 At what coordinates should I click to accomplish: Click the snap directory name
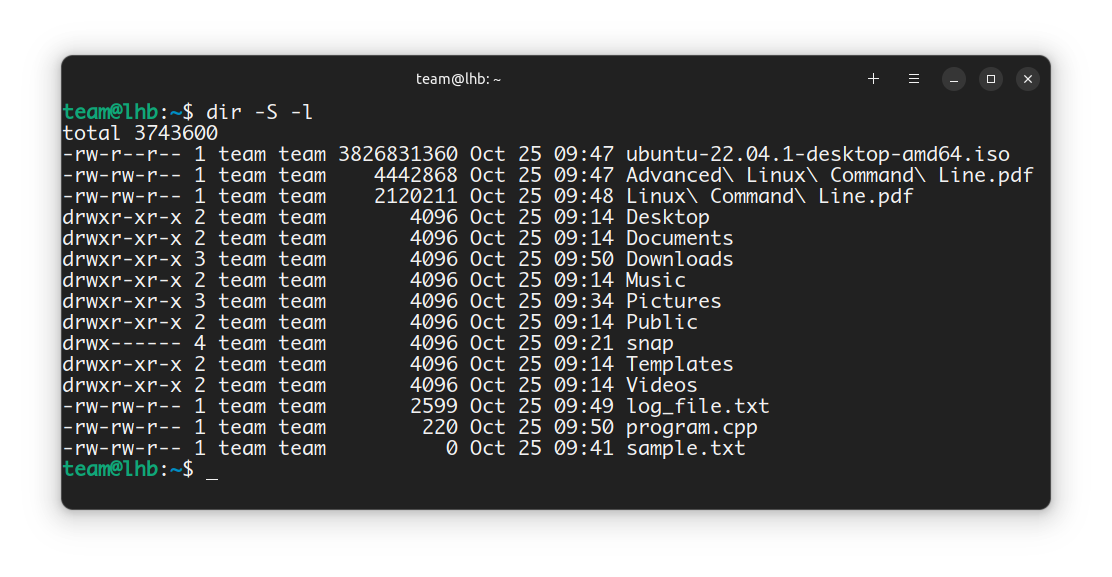(x=649, y=344)
